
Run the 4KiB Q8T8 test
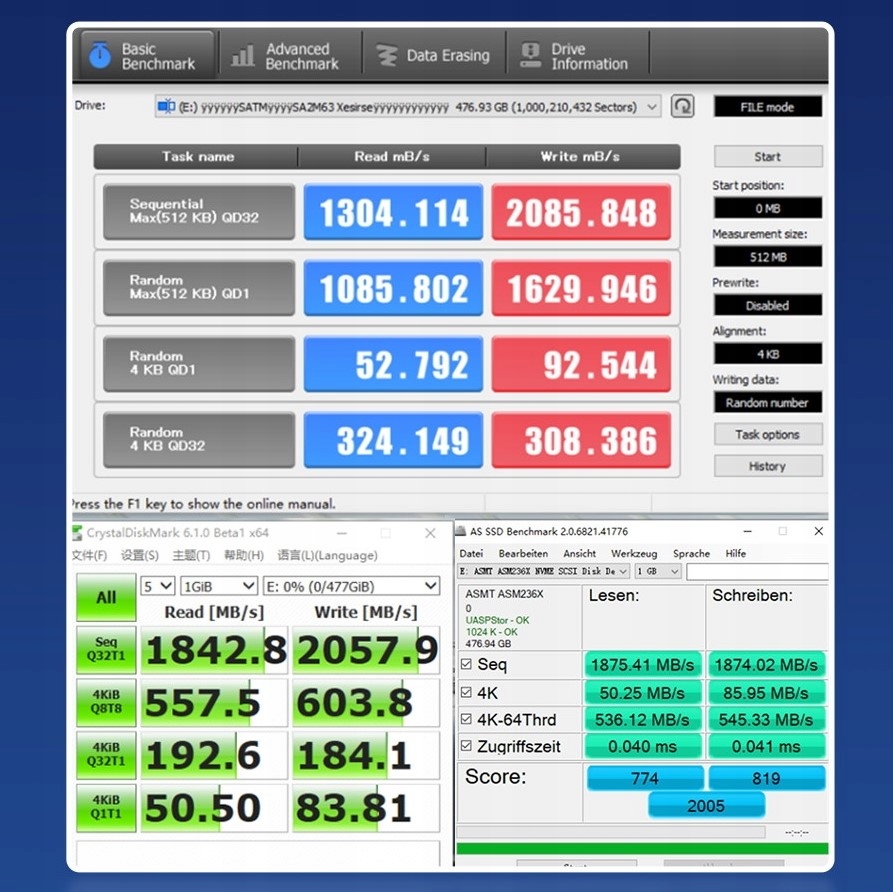[106, 702]
